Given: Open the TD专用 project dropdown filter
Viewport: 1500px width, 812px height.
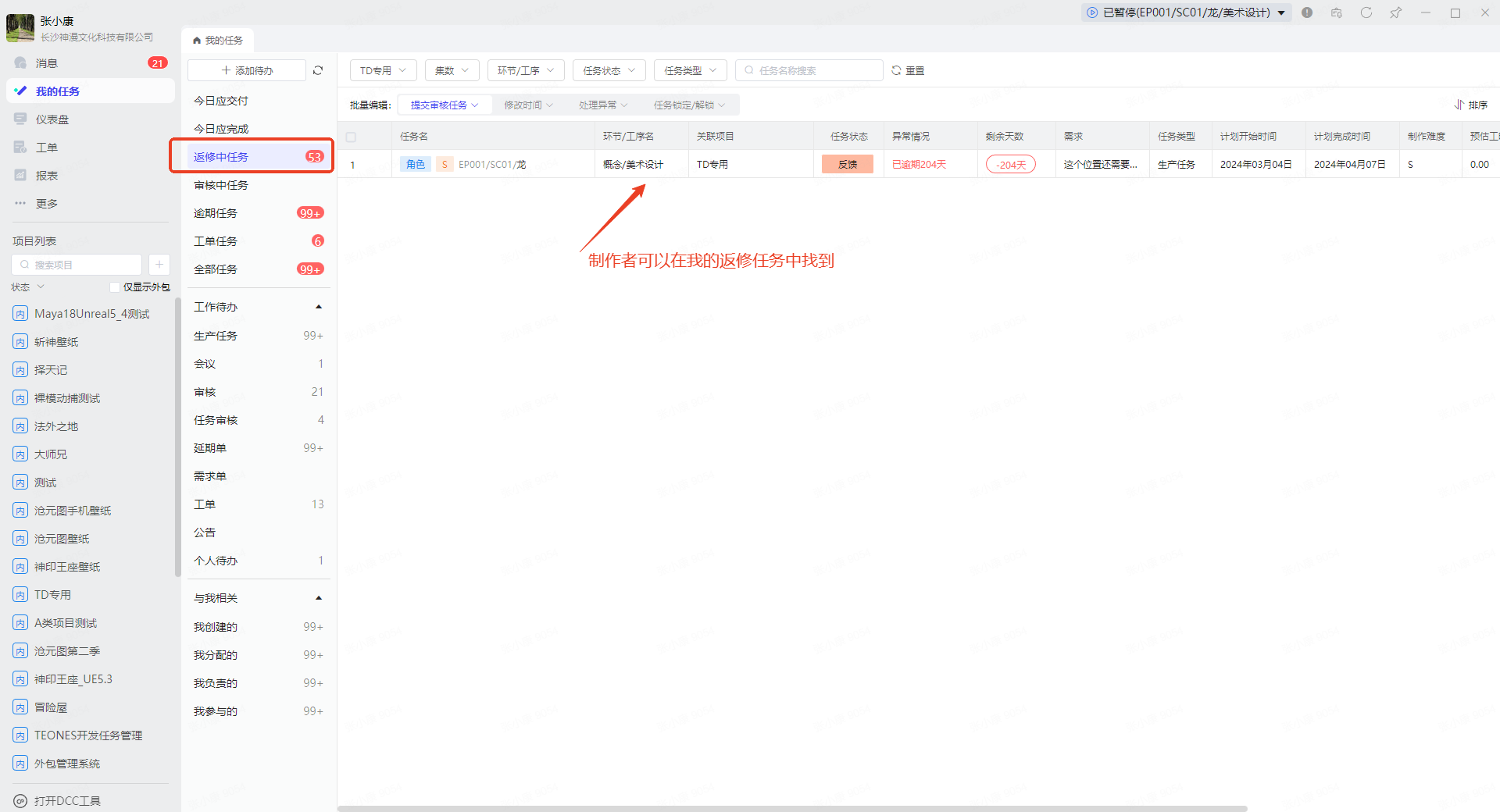Looking at the screenshot, I should (x=383, y=70).
